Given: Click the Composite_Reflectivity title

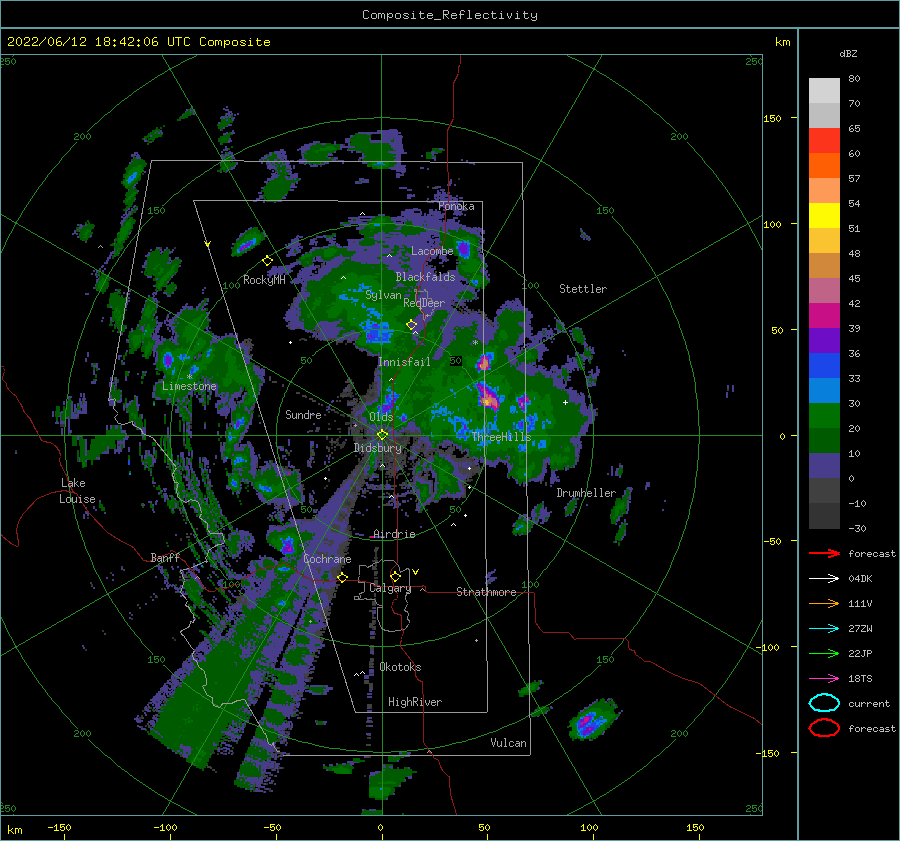Looking at the screenshot, I should coord(450,15).
